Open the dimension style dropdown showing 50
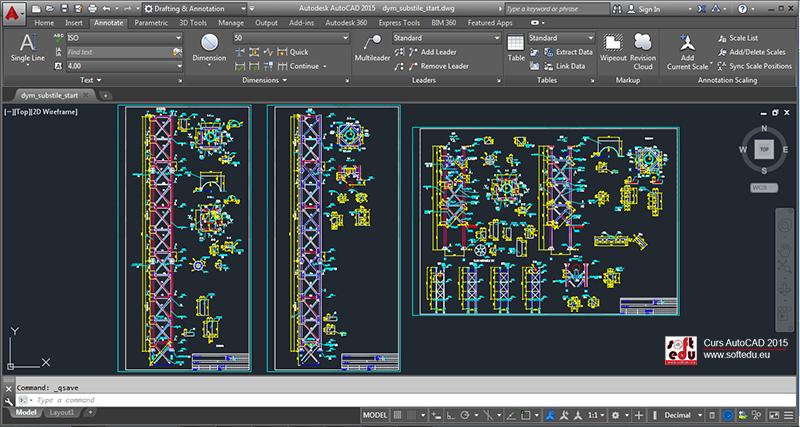Screen dimensions: 800x427 pyautogui.click(x=291, y=38)
